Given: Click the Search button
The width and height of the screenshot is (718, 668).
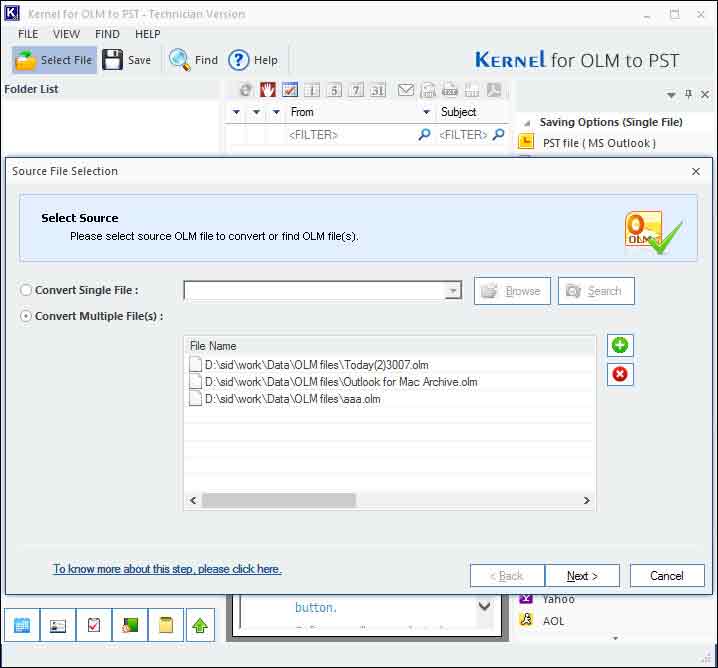Looking at the screenshot, I should (x=596, y=291).
